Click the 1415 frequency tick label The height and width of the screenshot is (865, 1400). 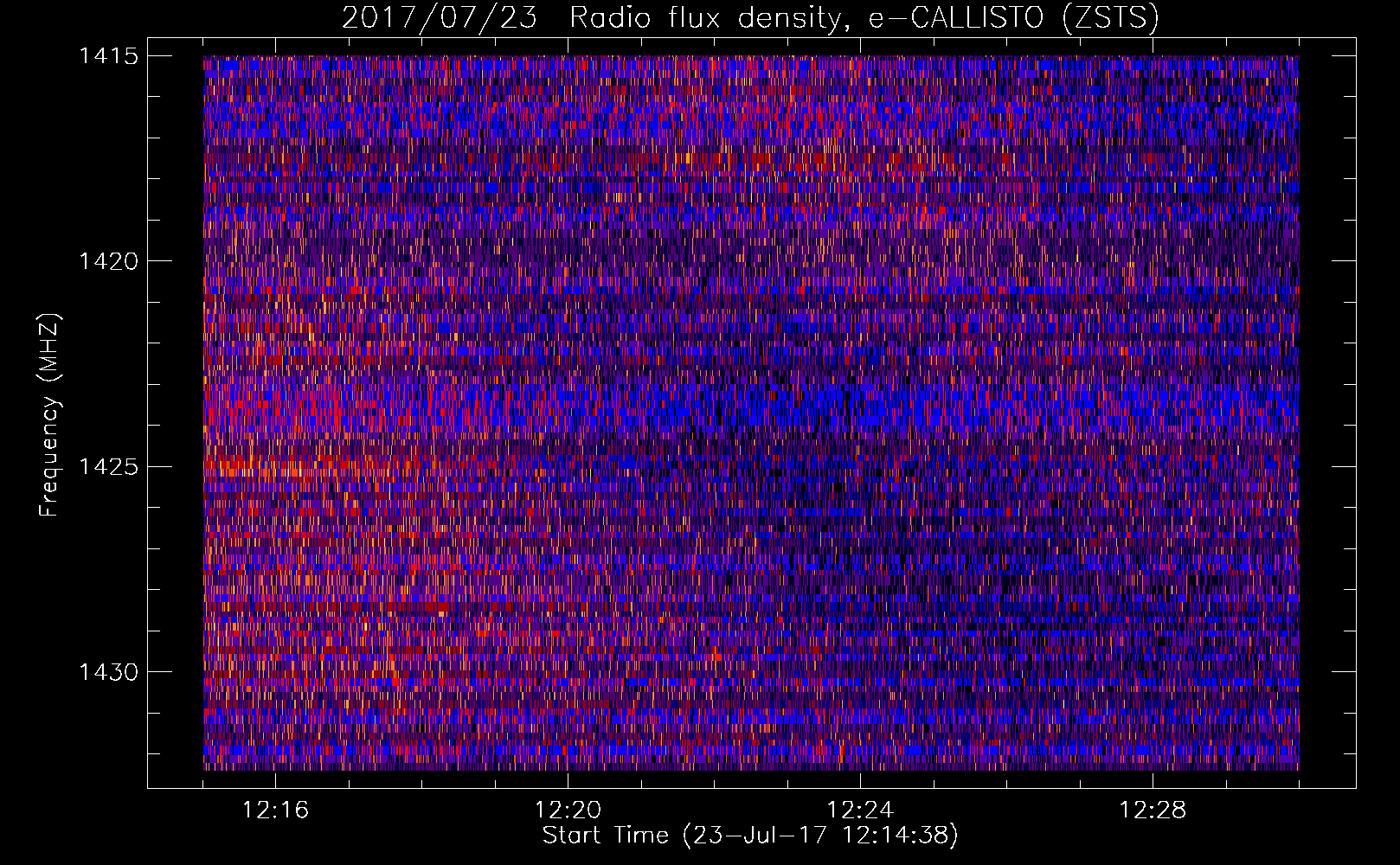pyautogui.click(x=108, y=56)
